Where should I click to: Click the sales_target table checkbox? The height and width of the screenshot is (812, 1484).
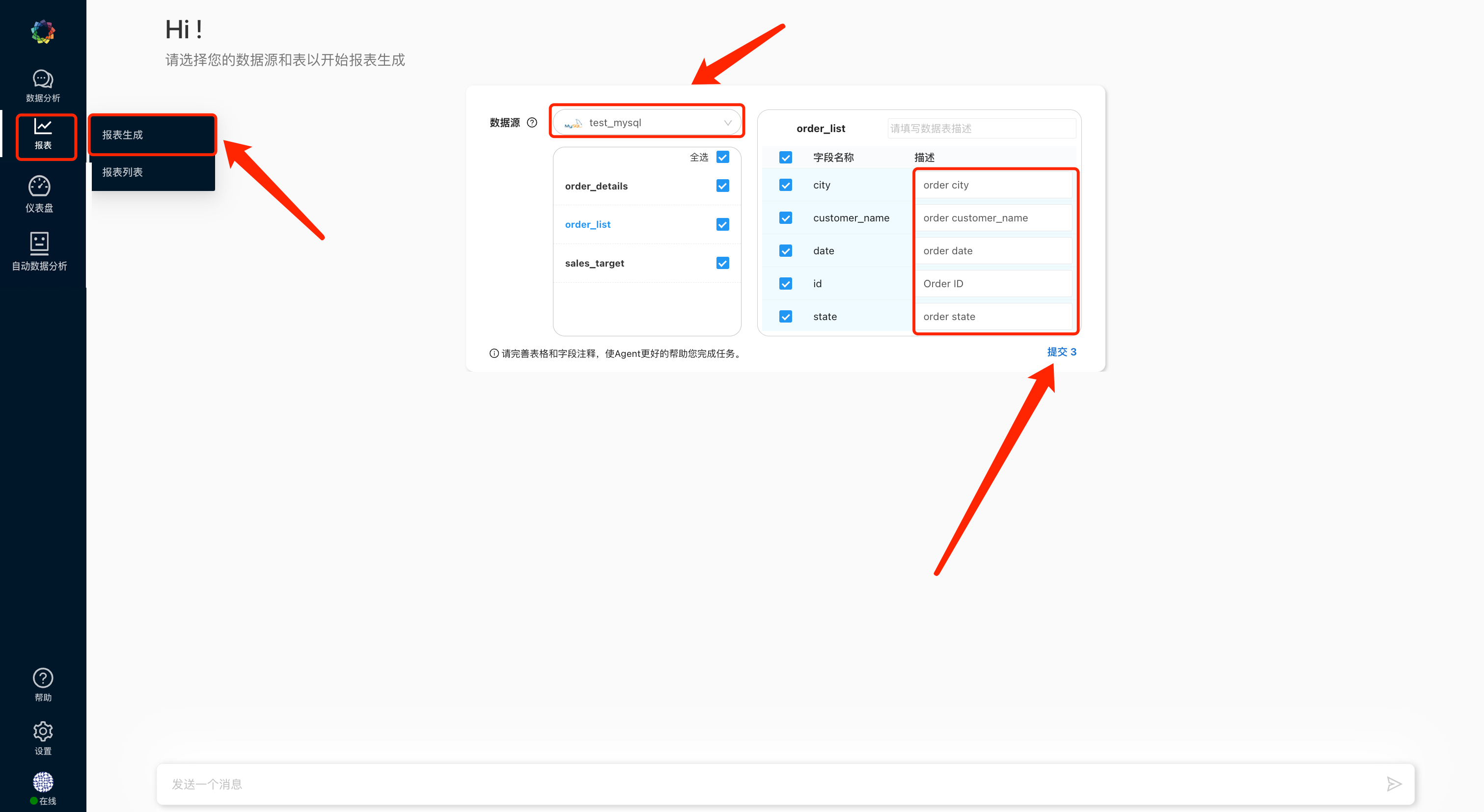[724, 262]
